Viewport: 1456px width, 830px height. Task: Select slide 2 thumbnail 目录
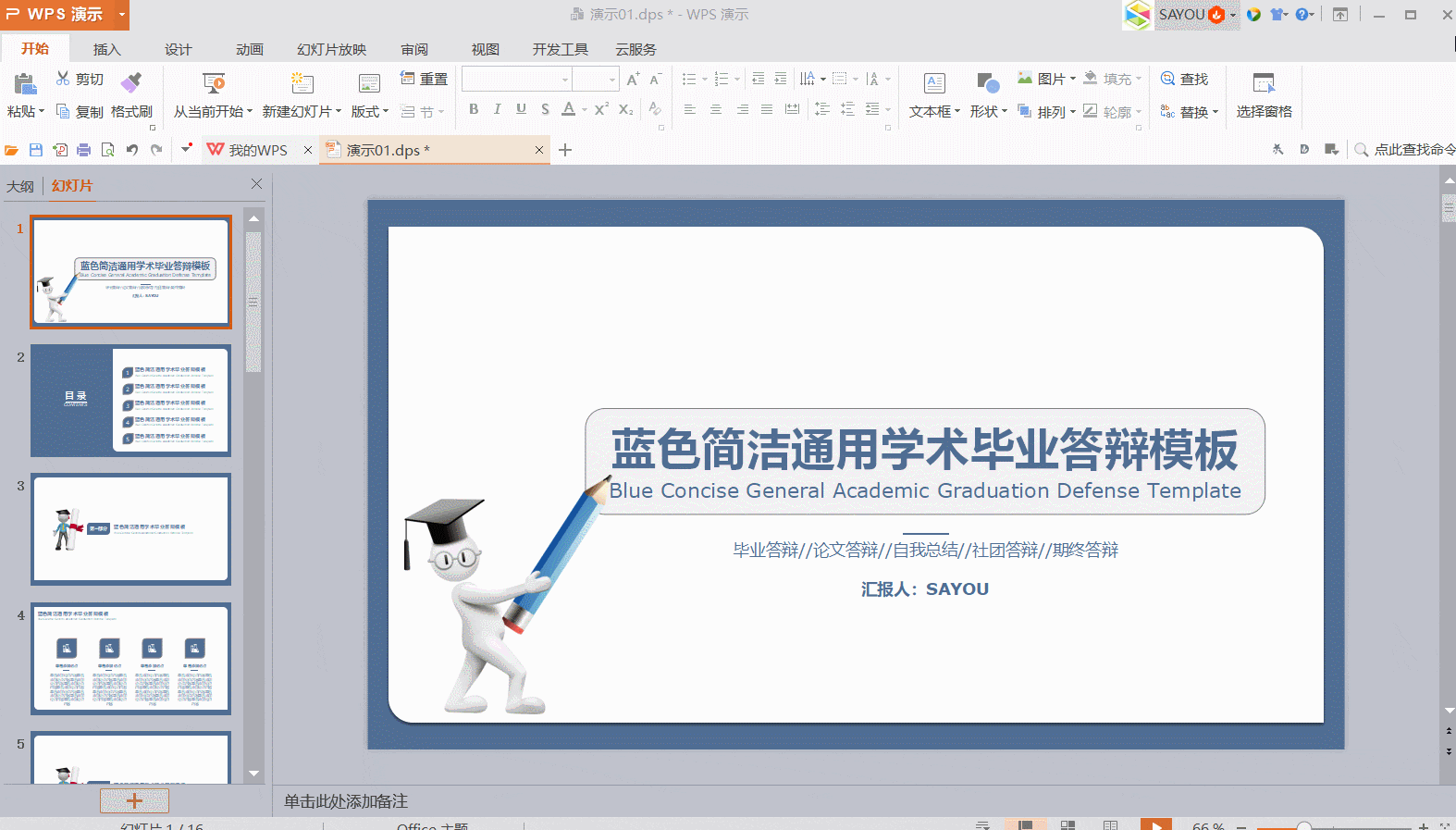(x=130, y=401)
